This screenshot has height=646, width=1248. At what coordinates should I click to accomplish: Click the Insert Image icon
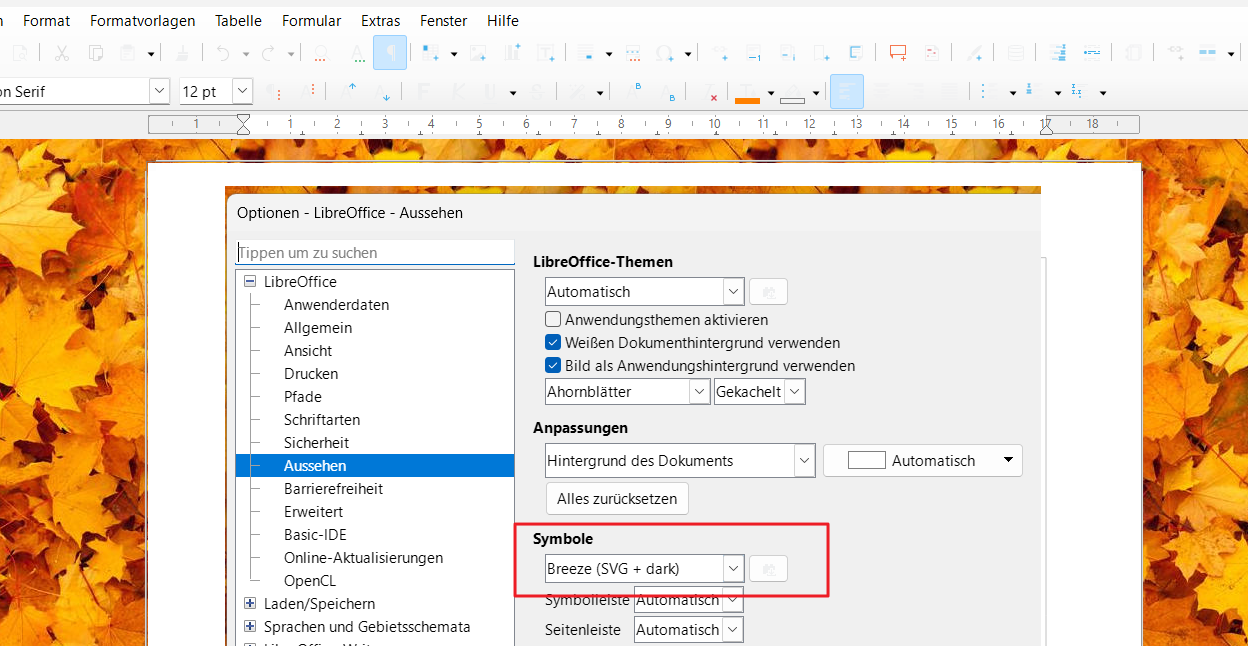coord(478,53)
